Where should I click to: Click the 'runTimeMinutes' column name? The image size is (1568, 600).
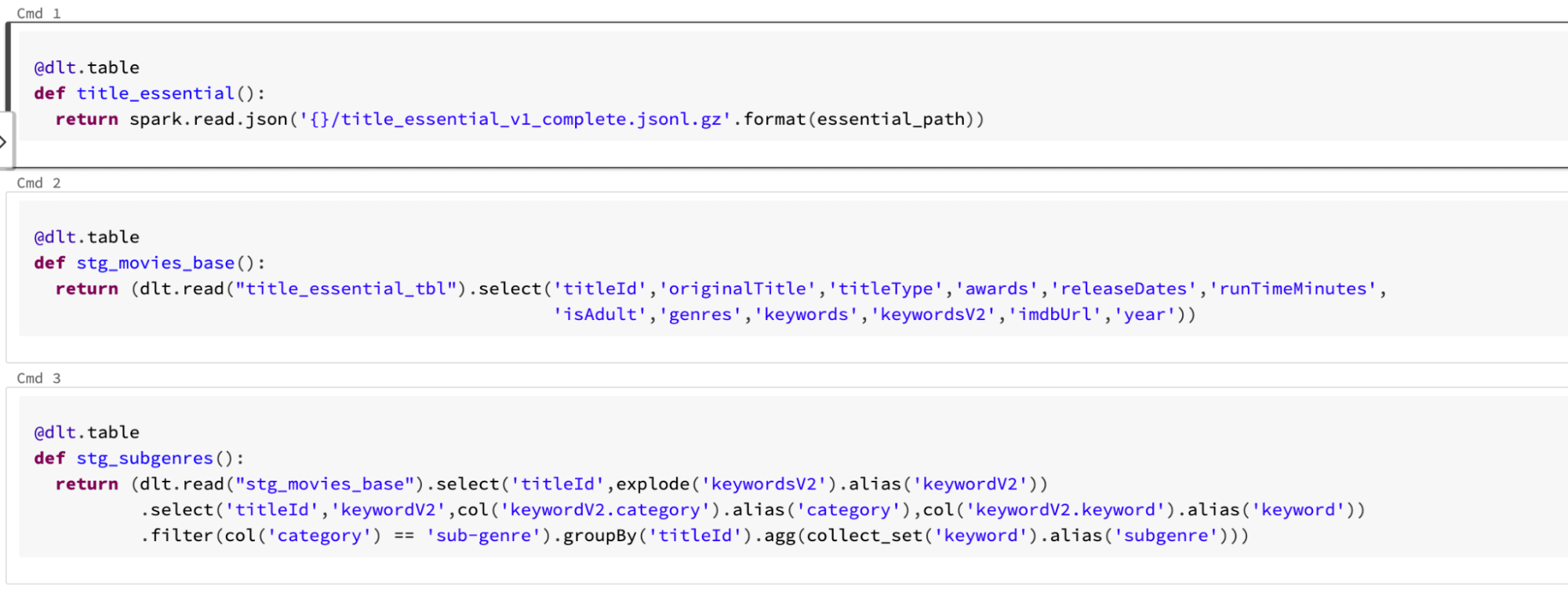coord(1293,289)
